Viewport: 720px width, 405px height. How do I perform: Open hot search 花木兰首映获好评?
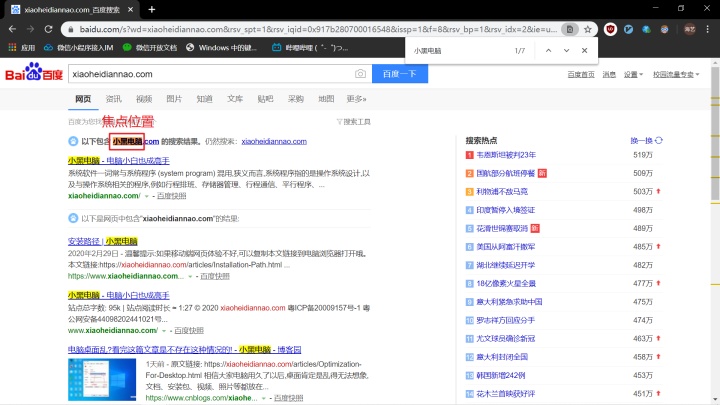[506, 394]
